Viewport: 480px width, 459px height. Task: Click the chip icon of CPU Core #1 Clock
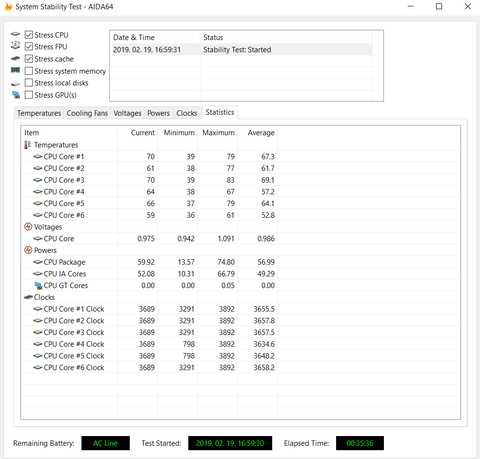point(38,309)
